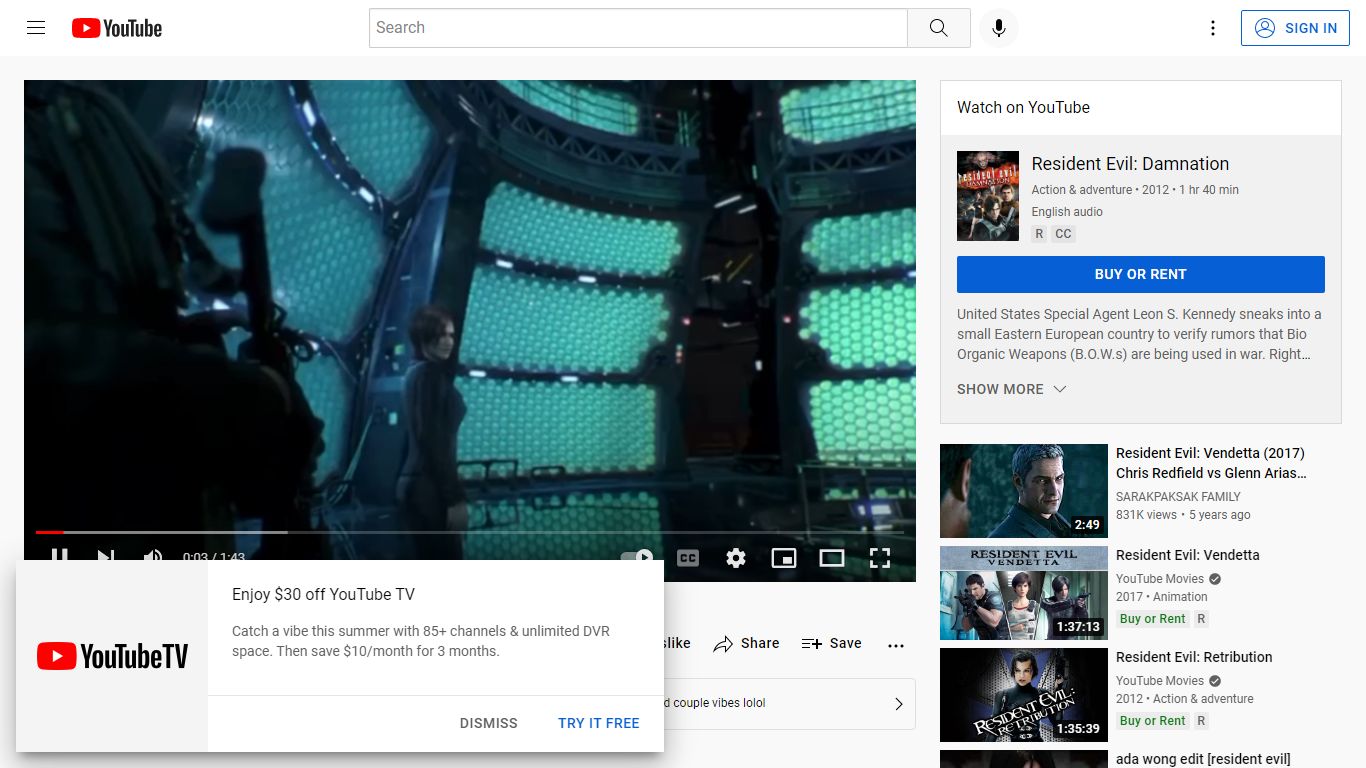Open the Resident Evil: Damnation title
This screenshot has height=768, width=1366.
coord(1130,164)
